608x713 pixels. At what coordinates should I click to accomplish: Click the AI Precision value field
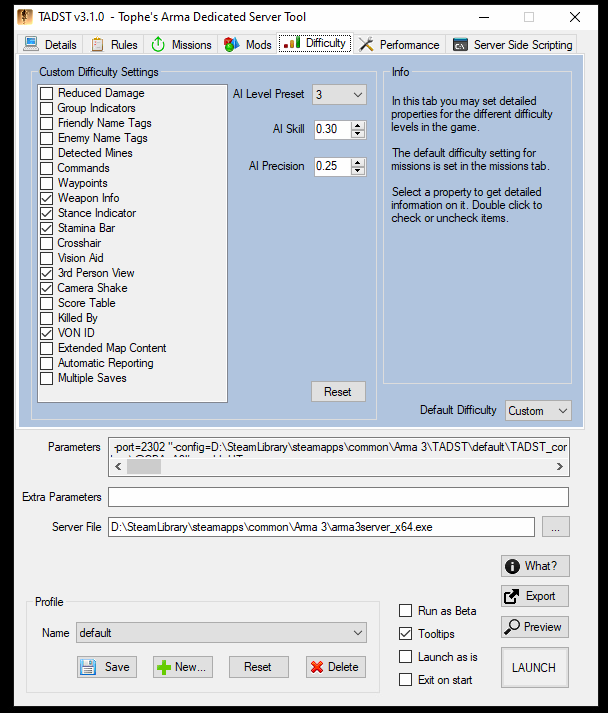pyautogui.click(x=332, y=166)
